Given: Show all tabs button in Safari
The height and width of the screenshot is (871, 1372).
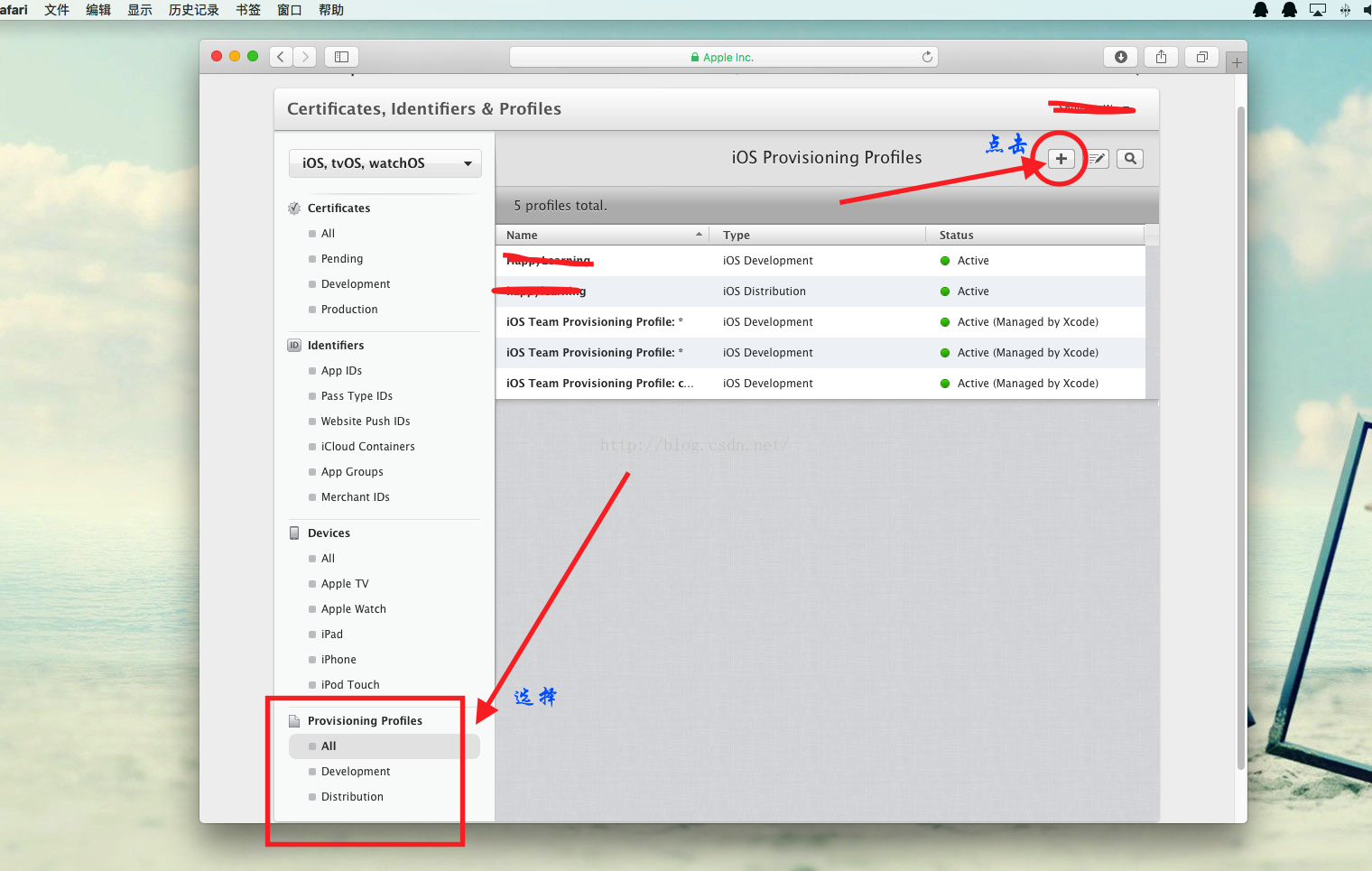Looking at the screenshot, I should tap(1202, 57).
